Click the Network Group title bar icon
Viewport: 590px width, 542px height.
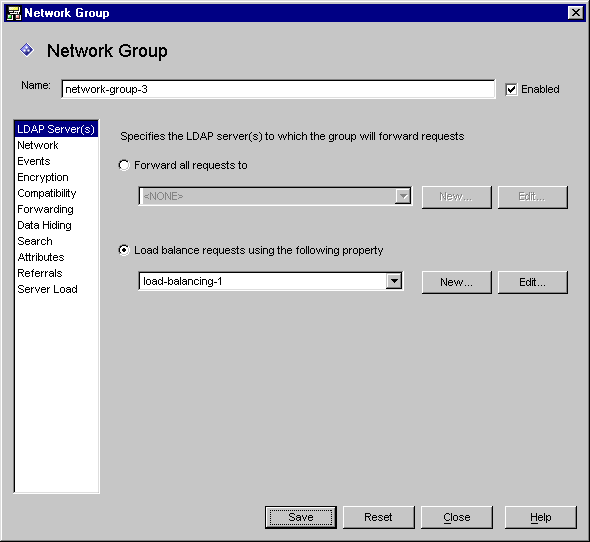point(14,13)
